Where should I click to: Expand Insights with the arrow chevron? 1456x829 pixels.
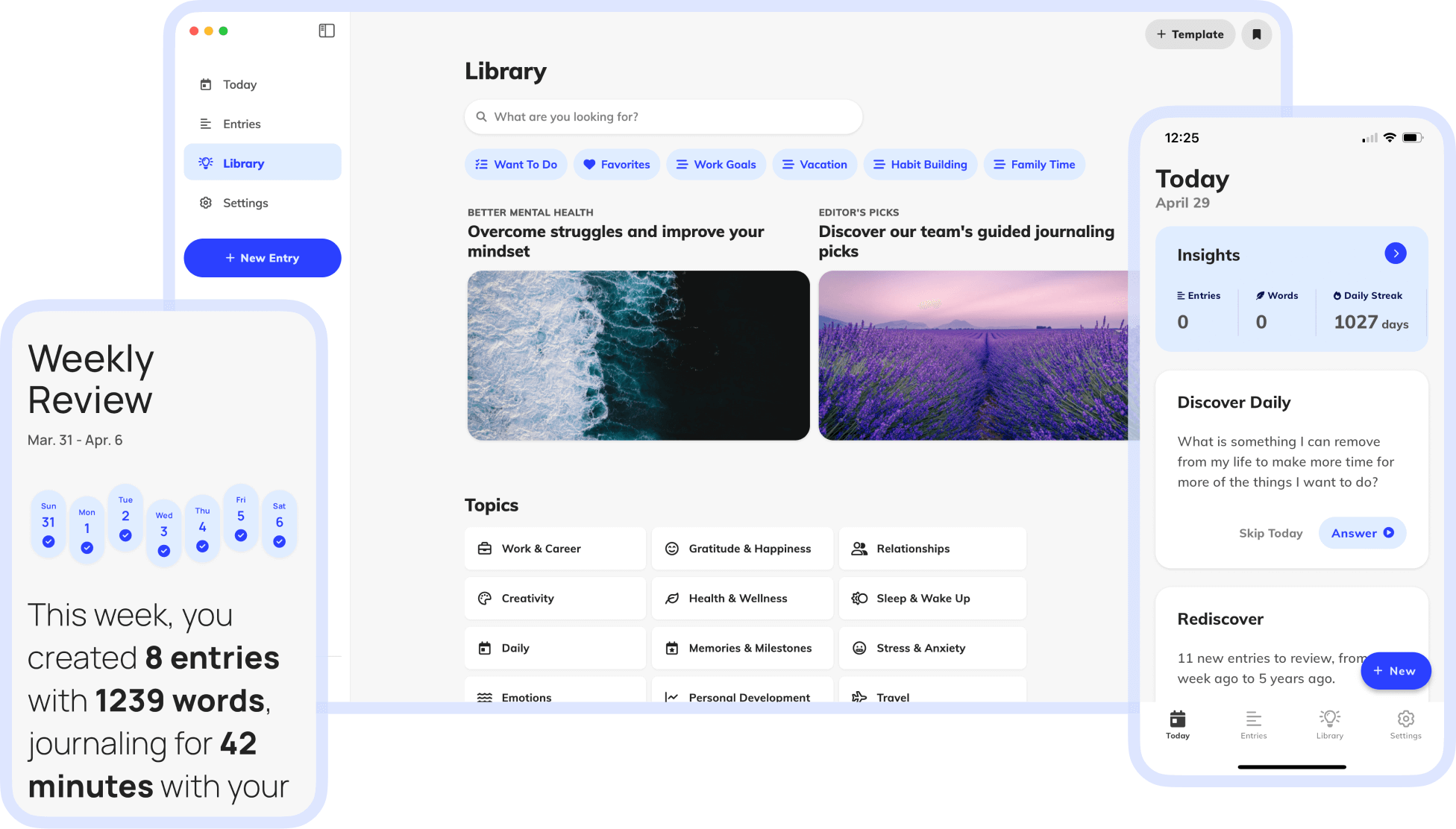click(1396, 253)
